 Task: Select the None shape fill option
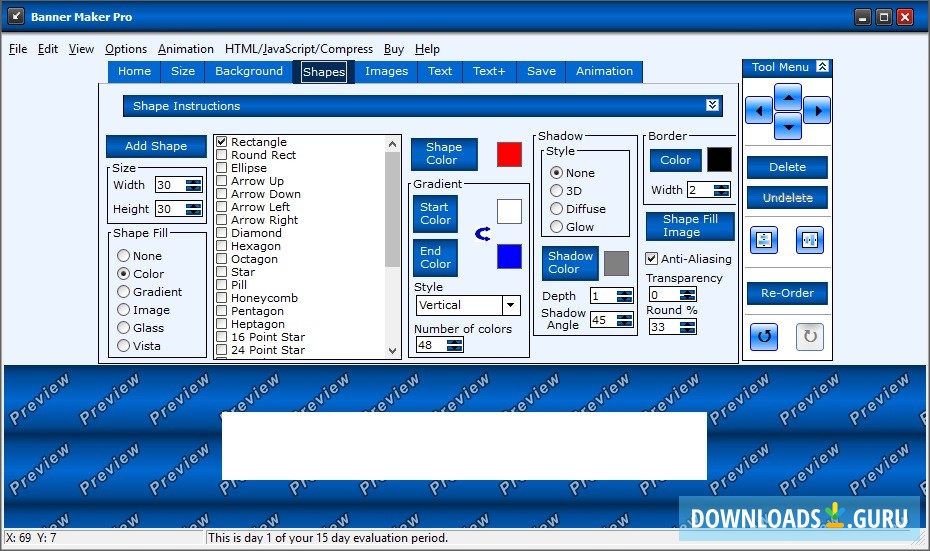[x=123, y=256]
